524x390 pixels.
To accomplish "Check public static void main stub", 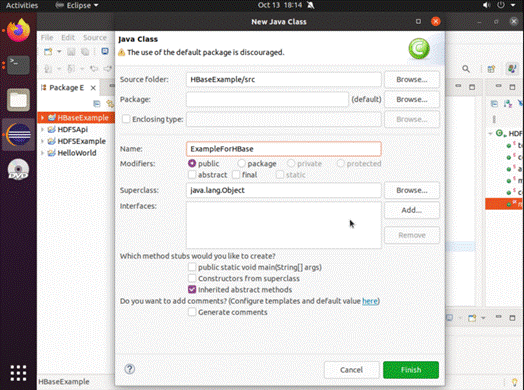I will 192,267.
